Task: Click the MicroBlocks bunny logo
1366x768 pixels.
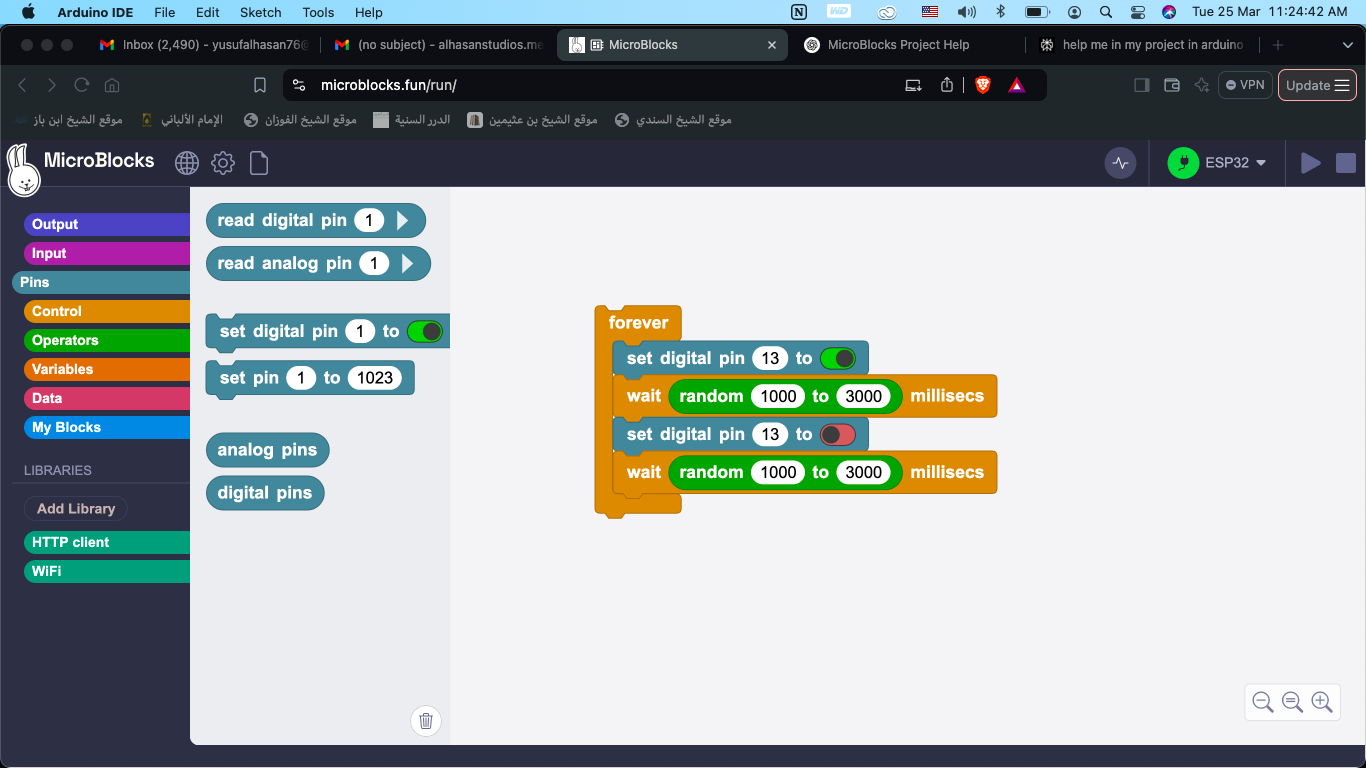Action: (23, 169)
